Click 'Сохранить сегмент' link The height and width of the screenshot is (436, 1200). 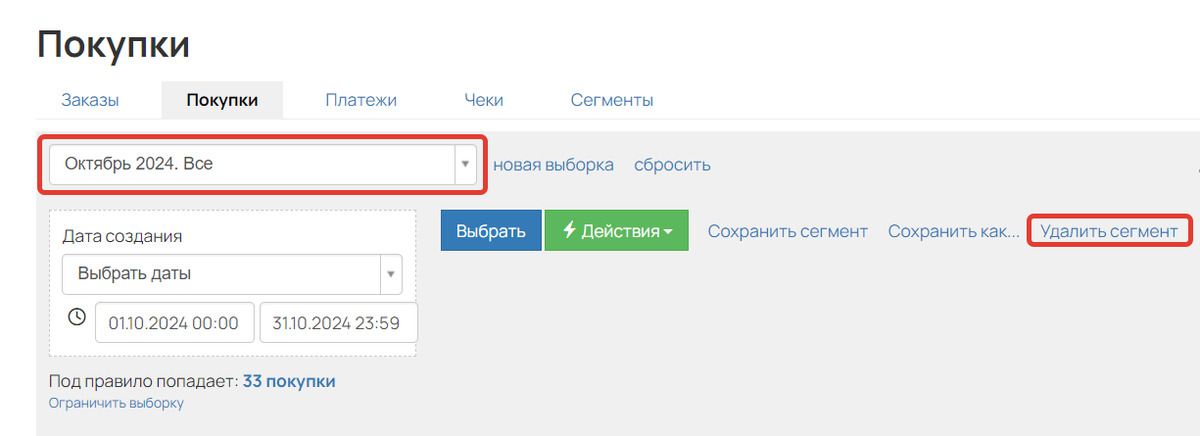coord(788,231)
